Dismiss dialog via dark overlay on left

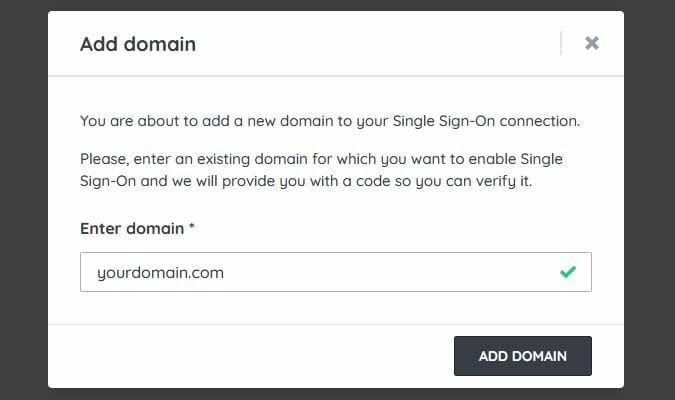(23, 200)
